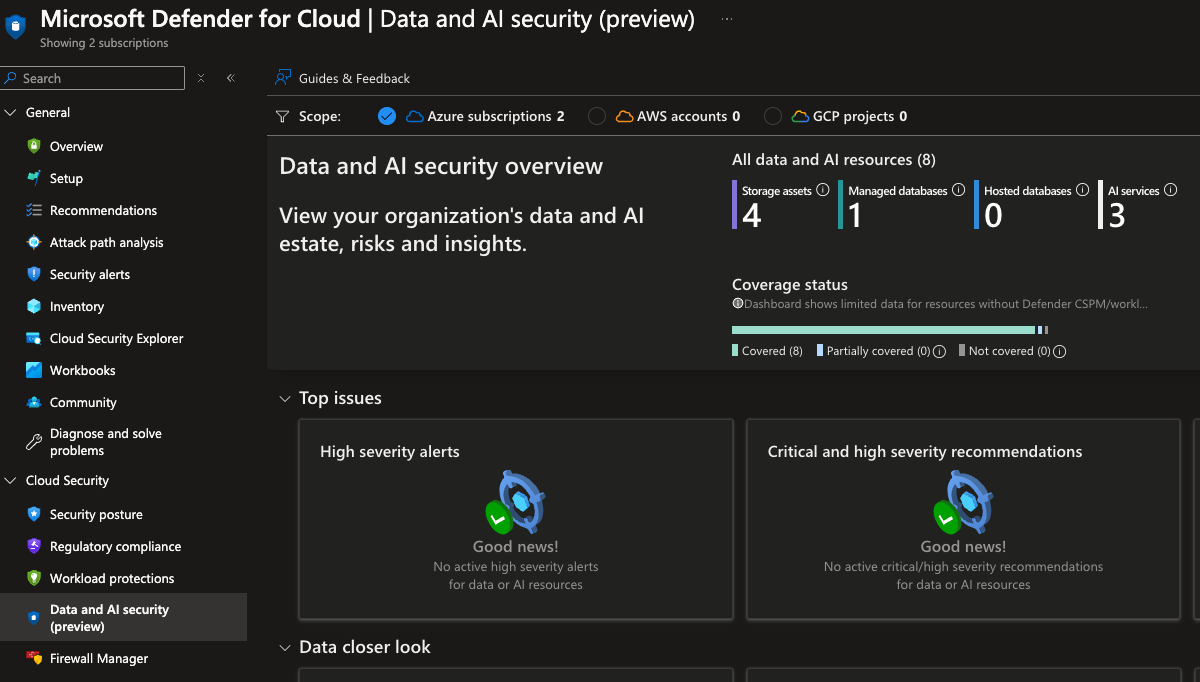Image resolution: width=1200 pixels, height=682 pixels.
Task: Click the Coverage status progress bar
Action: coord(885,329)
